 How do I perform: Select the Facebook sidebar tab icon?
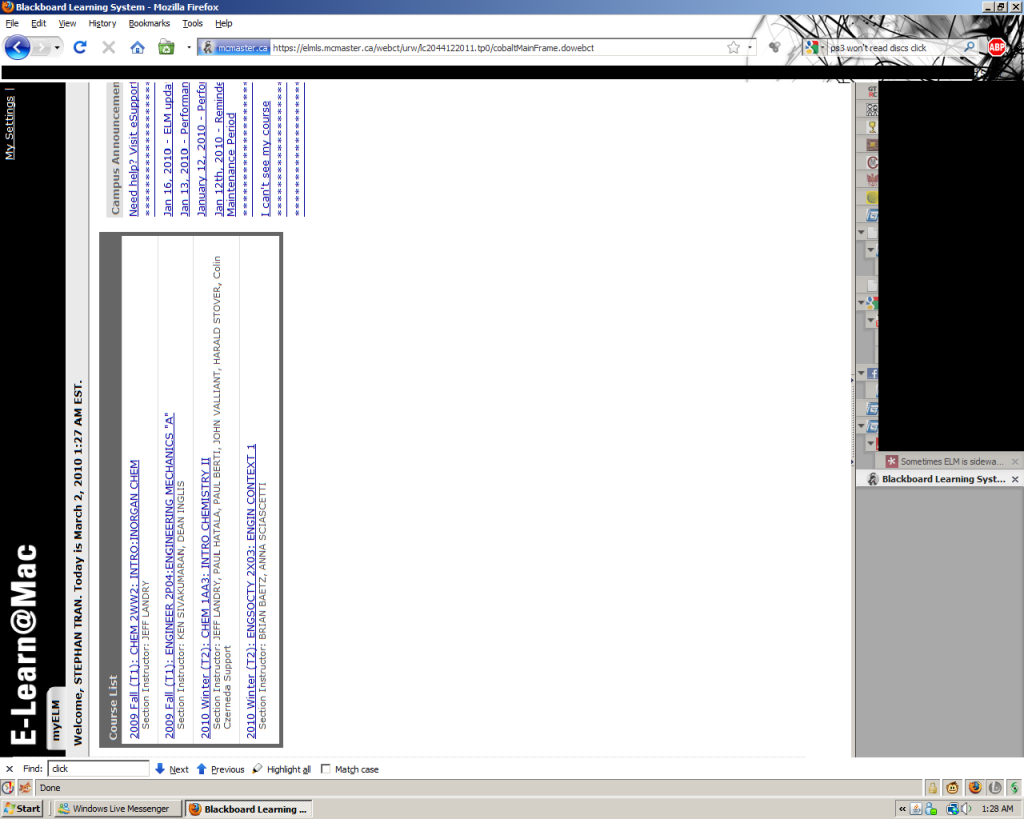872,374
